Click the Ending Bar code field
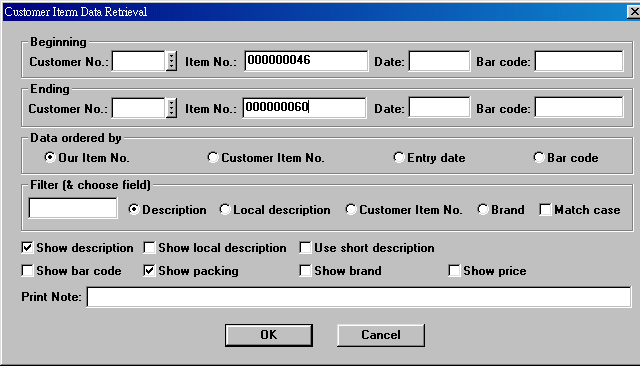Viewport: 640px width, 366px height. click(x=579, y=107)
